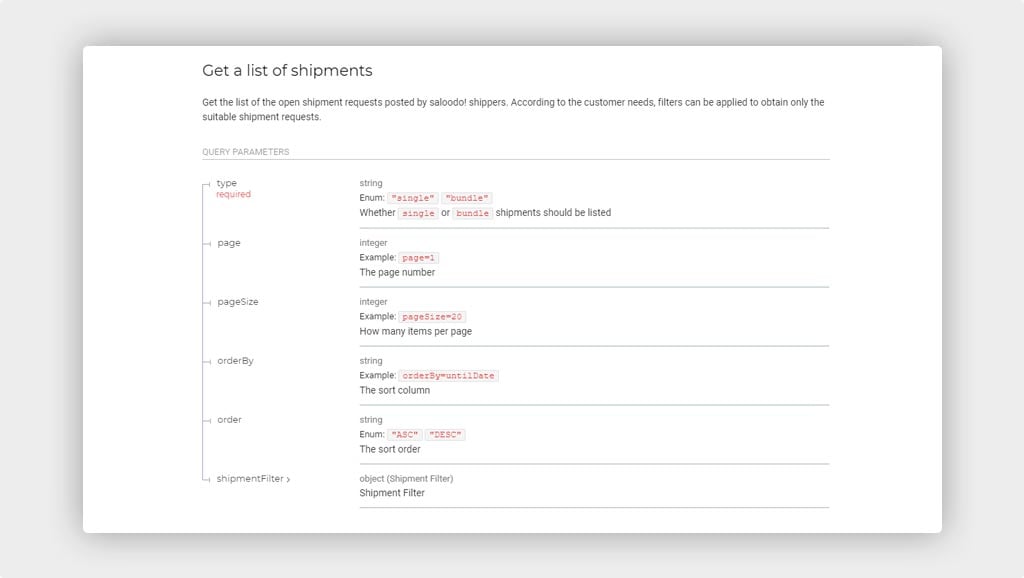Viewport: 1024px width, 578px height.
Task: Select the orderBy parameter name
Action: click(x=235, y=361)
